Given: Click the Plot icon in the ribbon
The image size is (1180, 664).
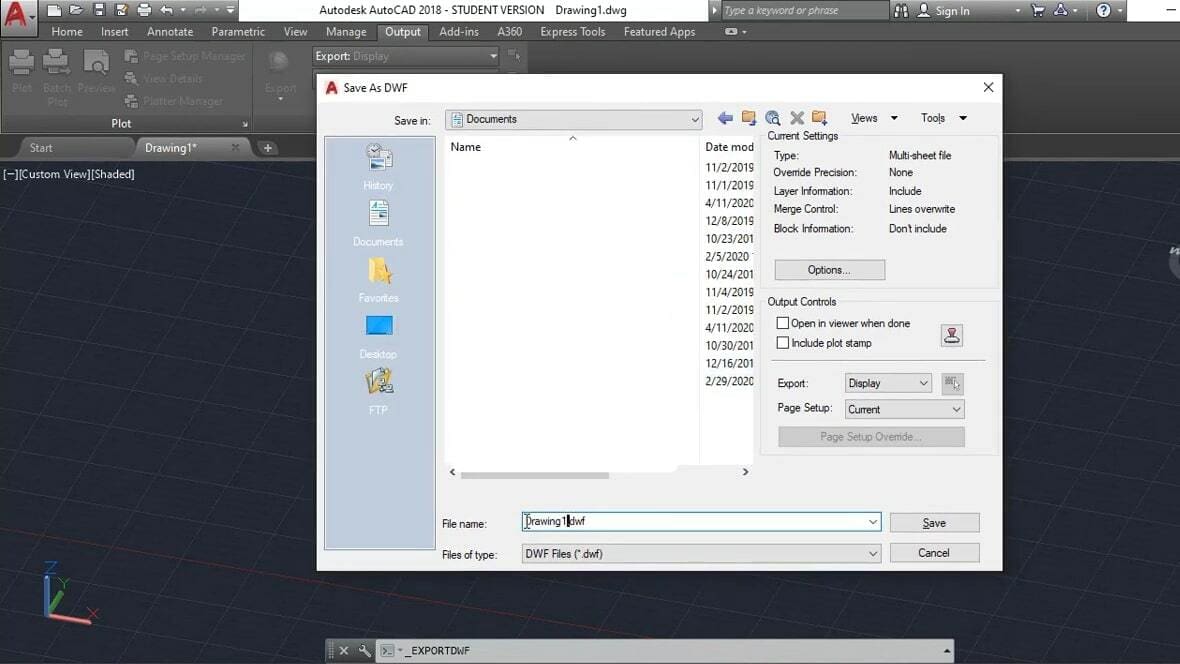Looking at the screenshot, I should 22,72.
